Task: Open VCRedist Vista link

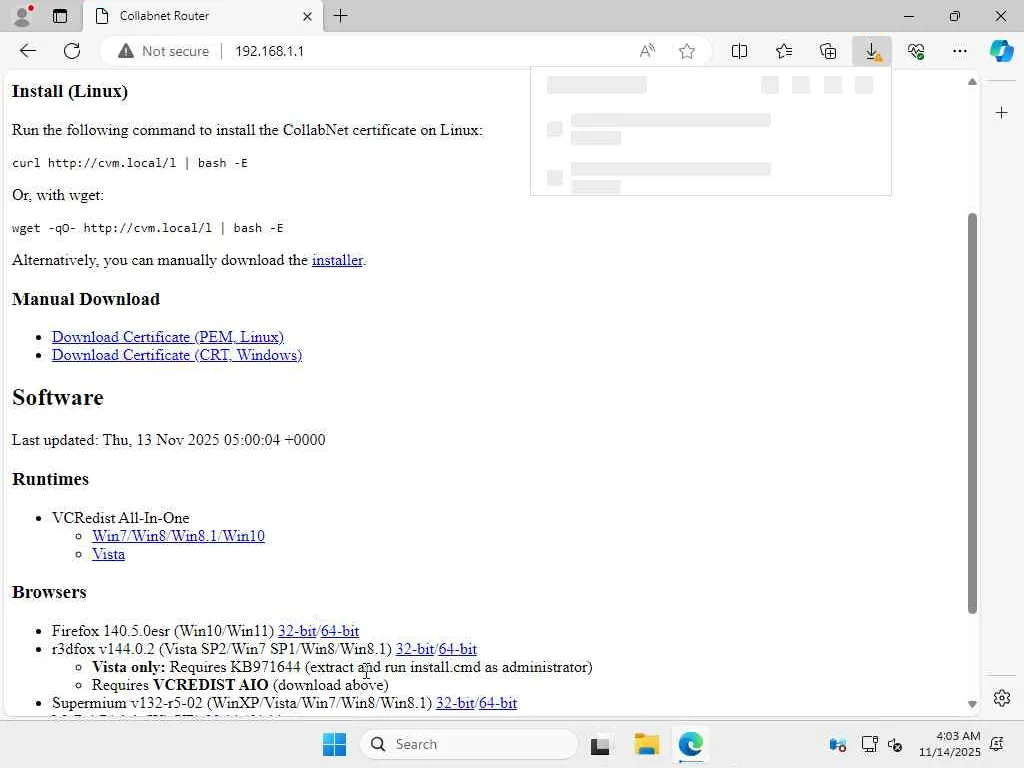Action: pyautogui.click(x=108, y=554)
